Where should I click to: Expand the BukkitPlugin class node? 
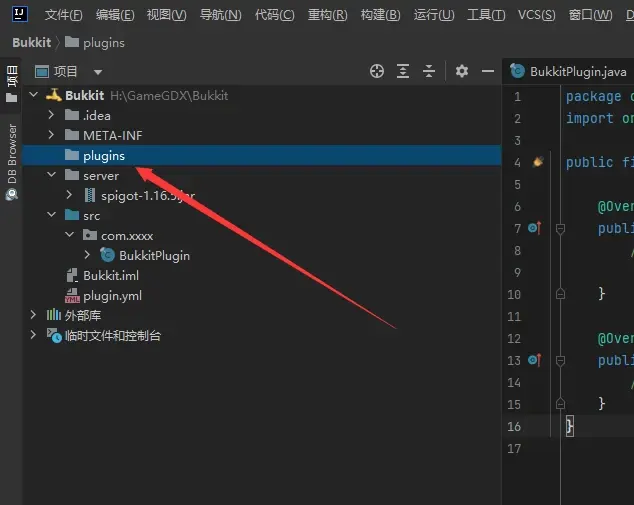87,255
